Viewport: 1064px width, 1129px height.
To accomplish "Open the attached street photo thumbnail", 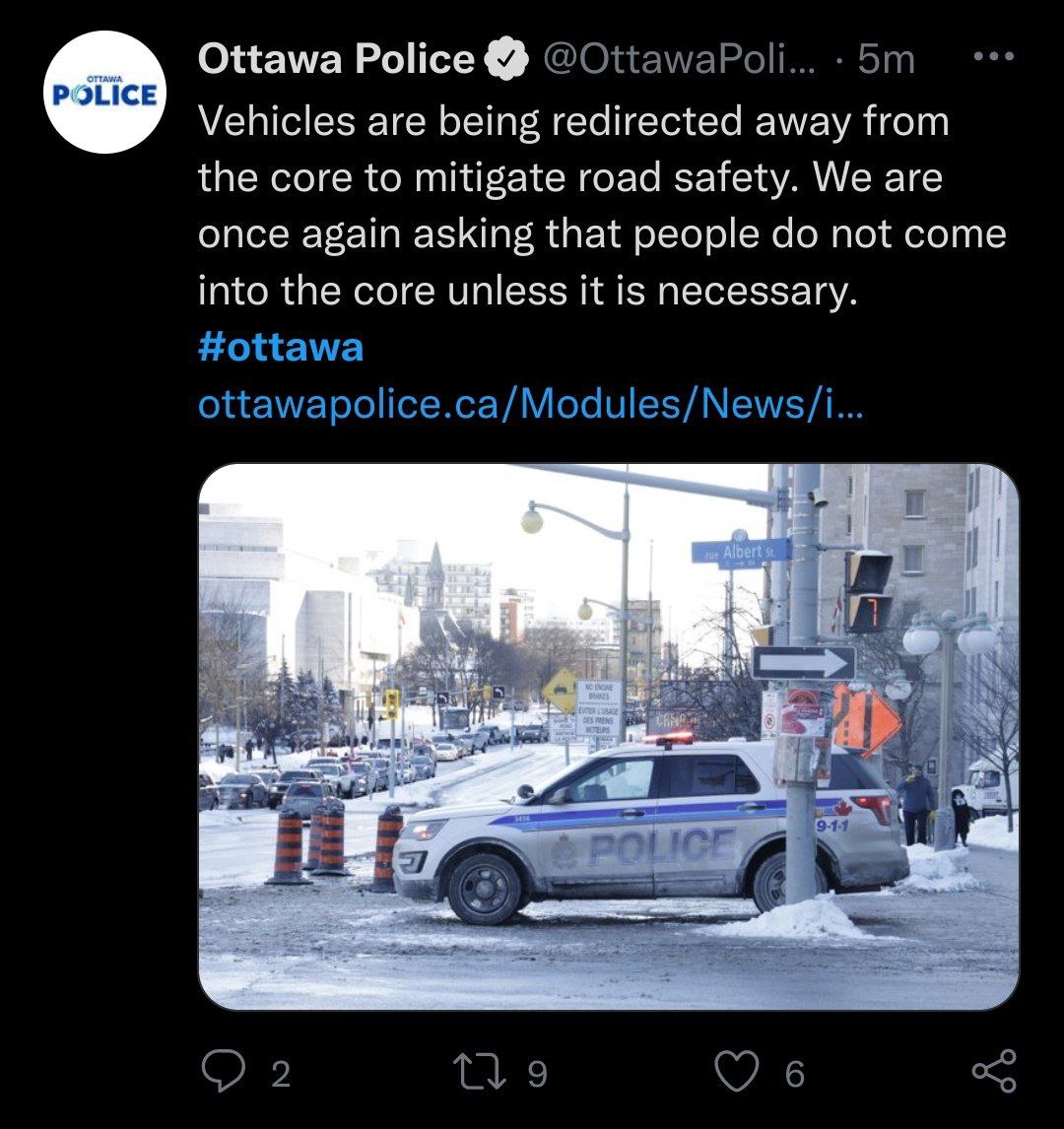I will pos(608,737).
